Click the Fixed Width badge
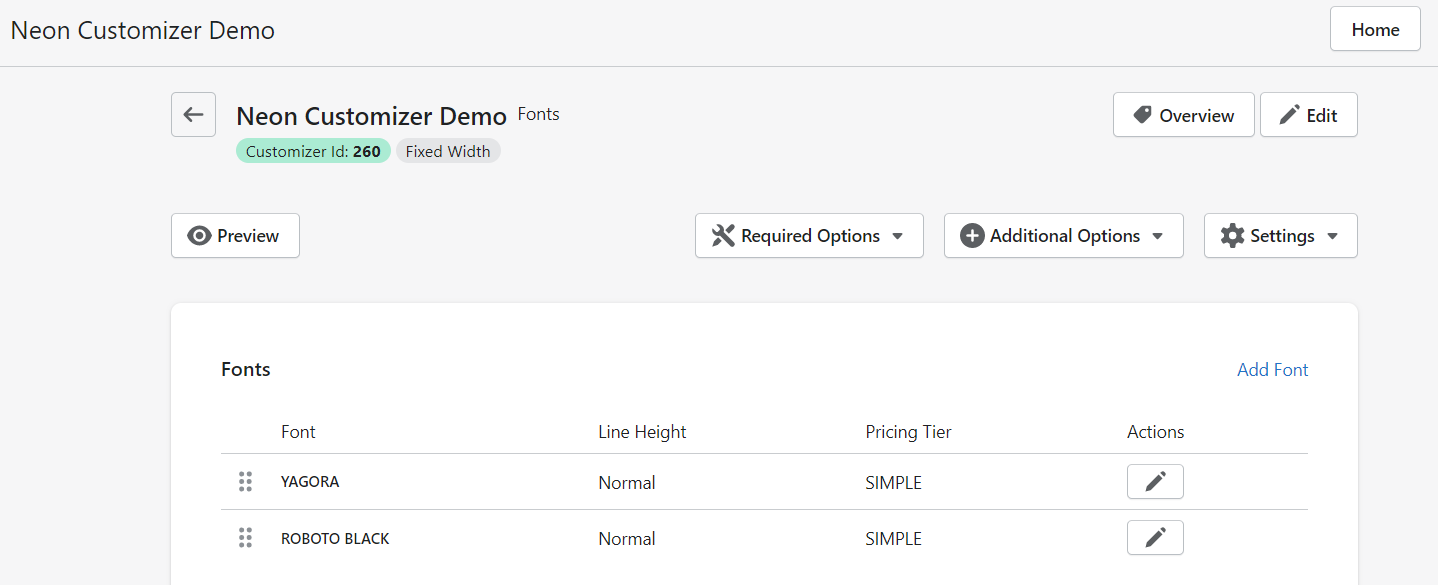Image resolution: width=1438 pixels, height=585 pixels. [x=448, y=152]
